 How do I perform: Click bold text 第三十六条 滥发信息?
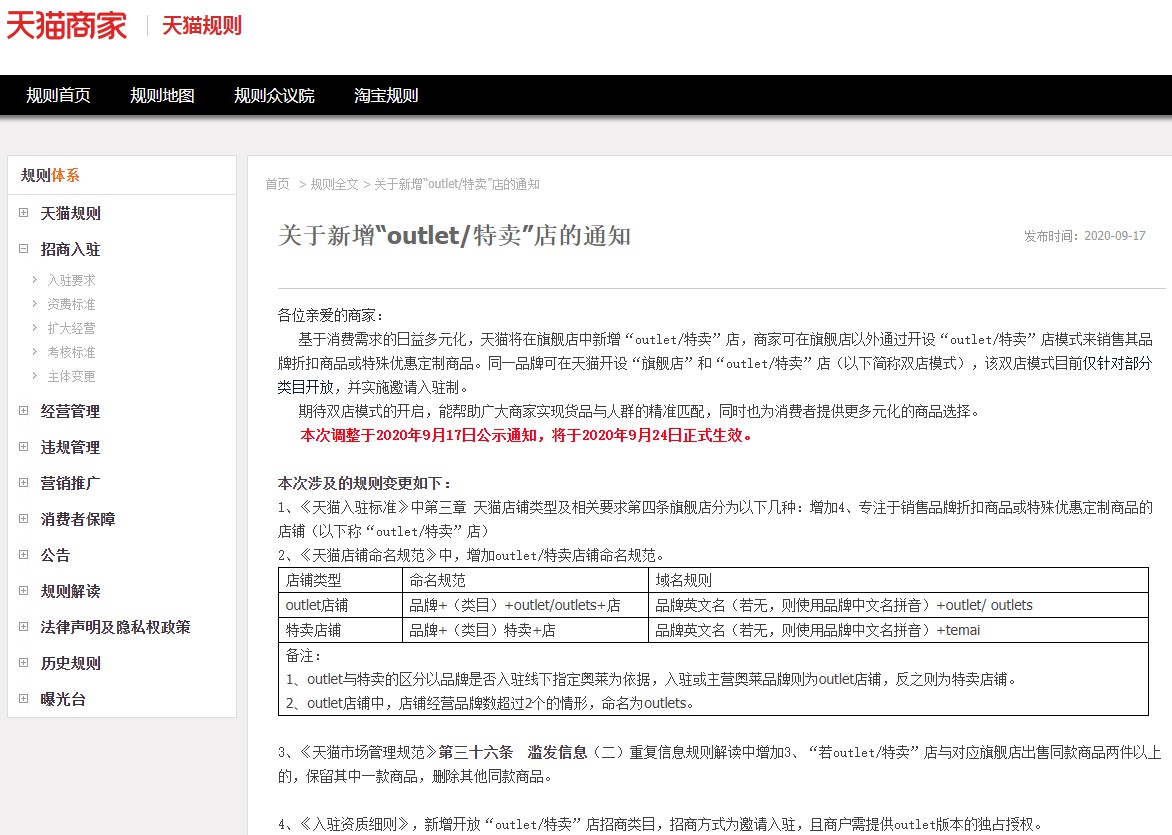pyautogui.click(x=513, y=752)
